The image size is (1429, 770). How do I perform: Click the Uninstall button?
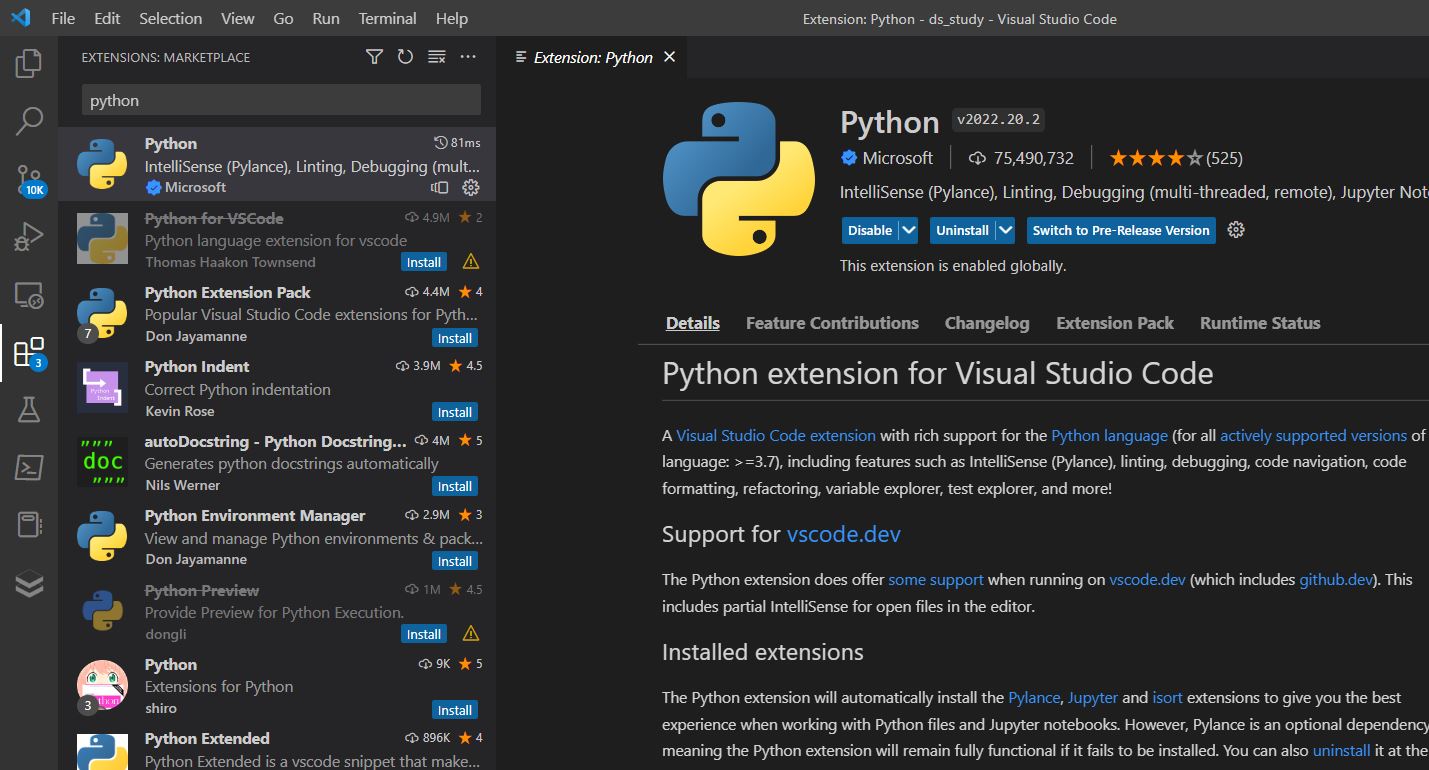962,230
